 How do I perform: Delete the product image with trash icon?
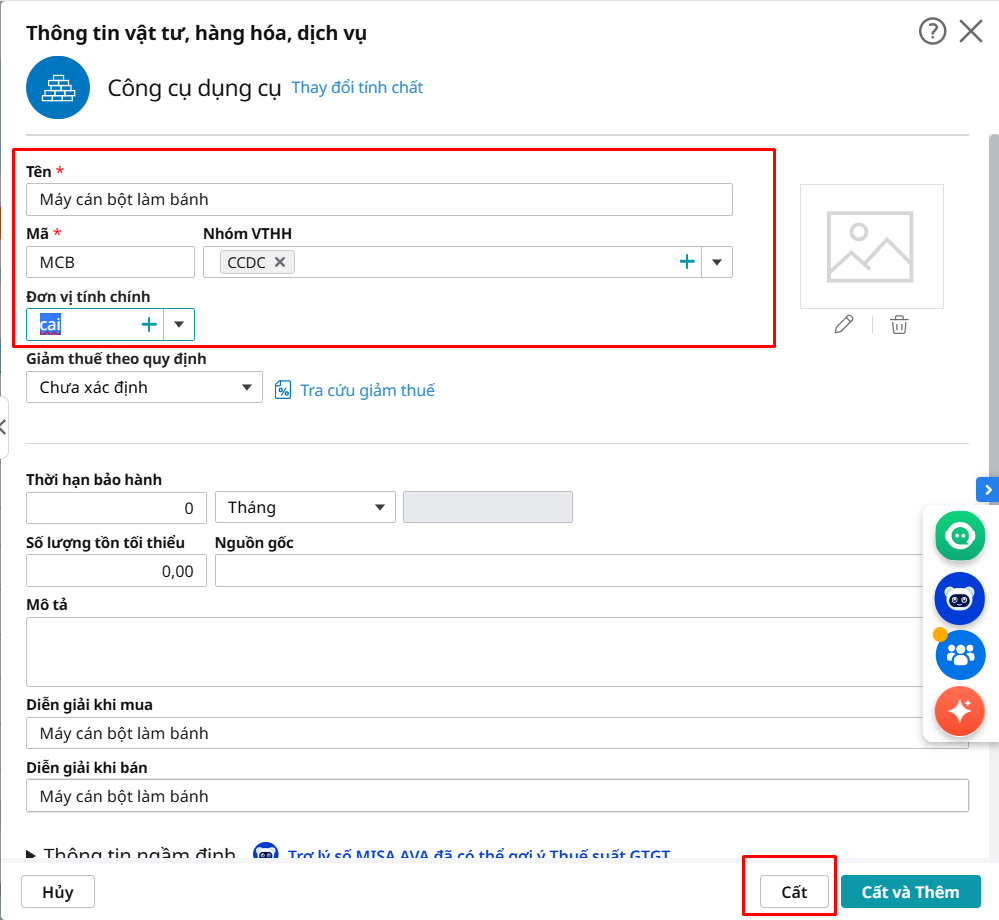[x=899, y=324]
